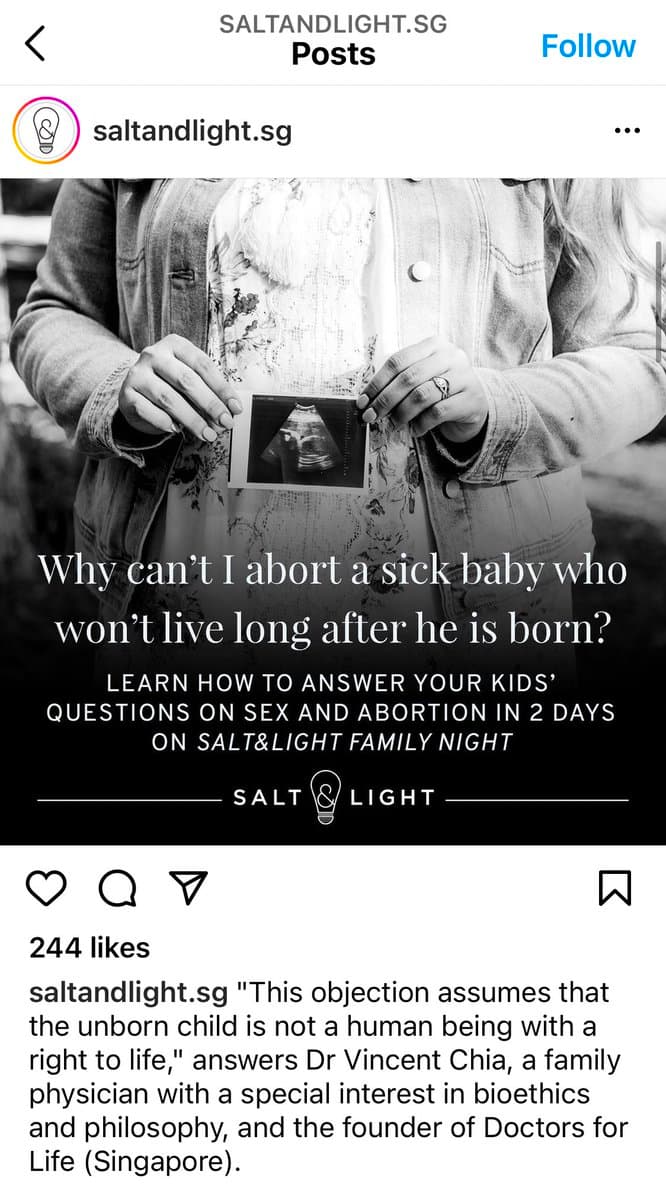The height and width of the screenshot is (1200, 666).
Task: Tap the SALTANDLIGHT.SG Posts header title
Action: click(333, 40)
